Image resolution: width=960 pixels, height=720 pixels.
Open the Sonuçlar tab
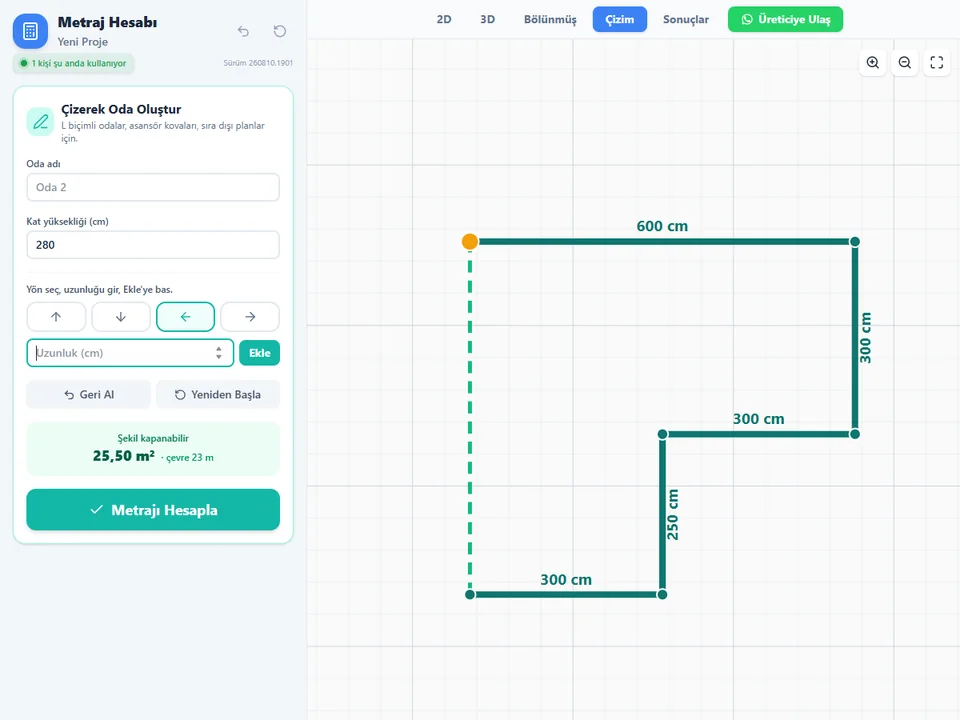pyautogui.click(x=686, y=20)
